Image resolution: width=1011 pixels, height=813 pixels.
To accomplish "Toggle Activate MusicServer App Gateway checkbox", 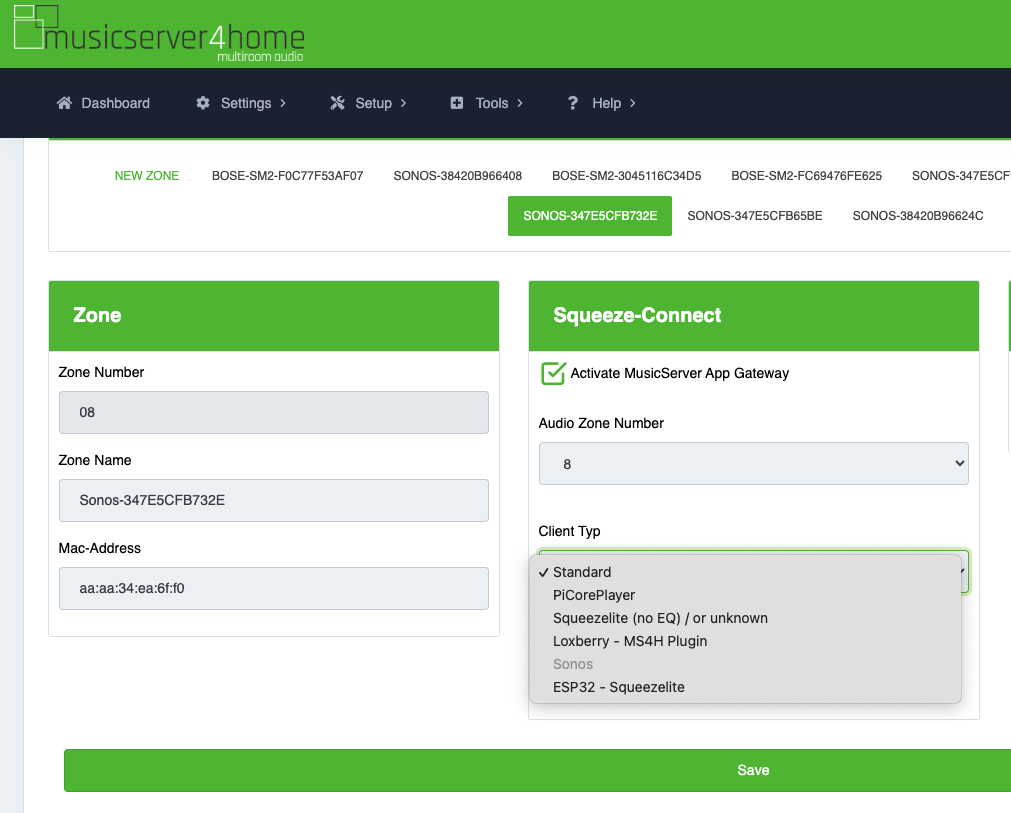I will coord(553,373).
